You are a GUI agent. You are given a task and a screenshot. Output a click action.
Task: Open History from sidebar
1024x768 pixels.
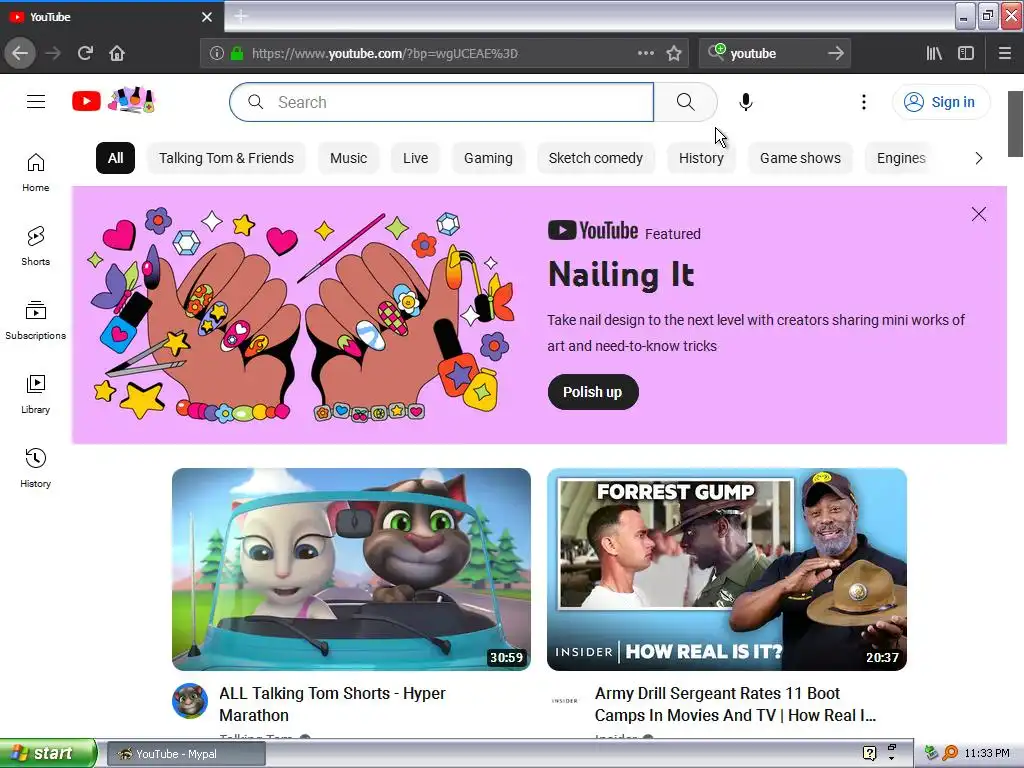point(36,468)
